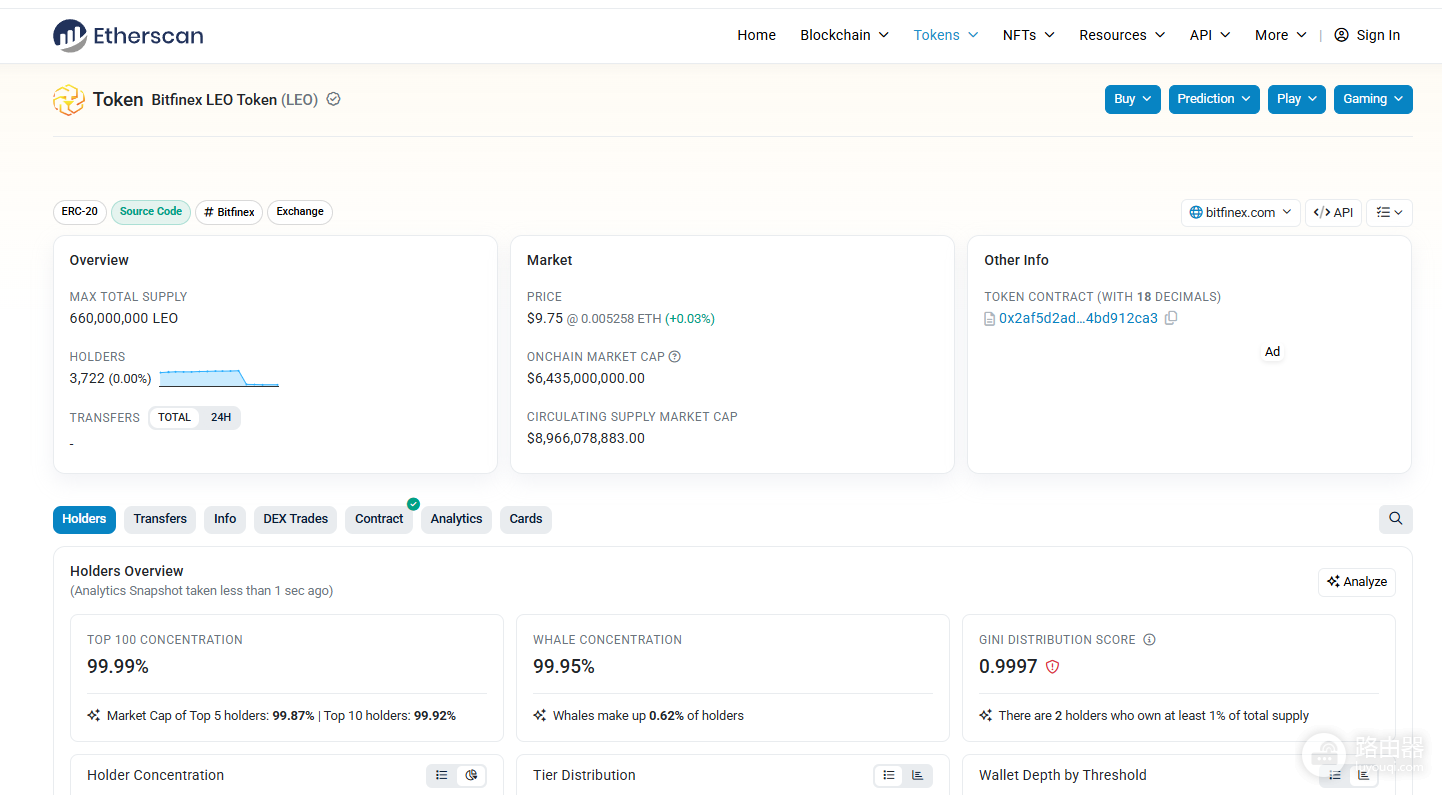
Task: Open the Buy dropdown
Action: 1133,99
